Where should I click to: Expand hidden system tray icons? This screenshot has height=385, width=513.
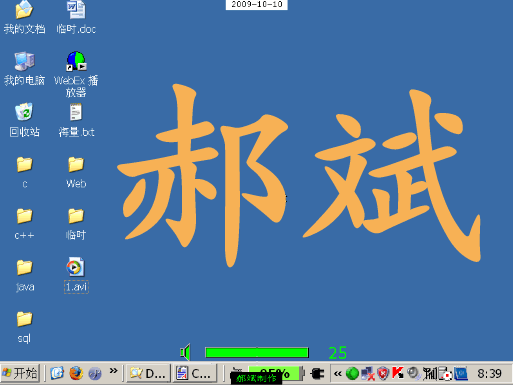pyautogui.click(x=338, y=374)
